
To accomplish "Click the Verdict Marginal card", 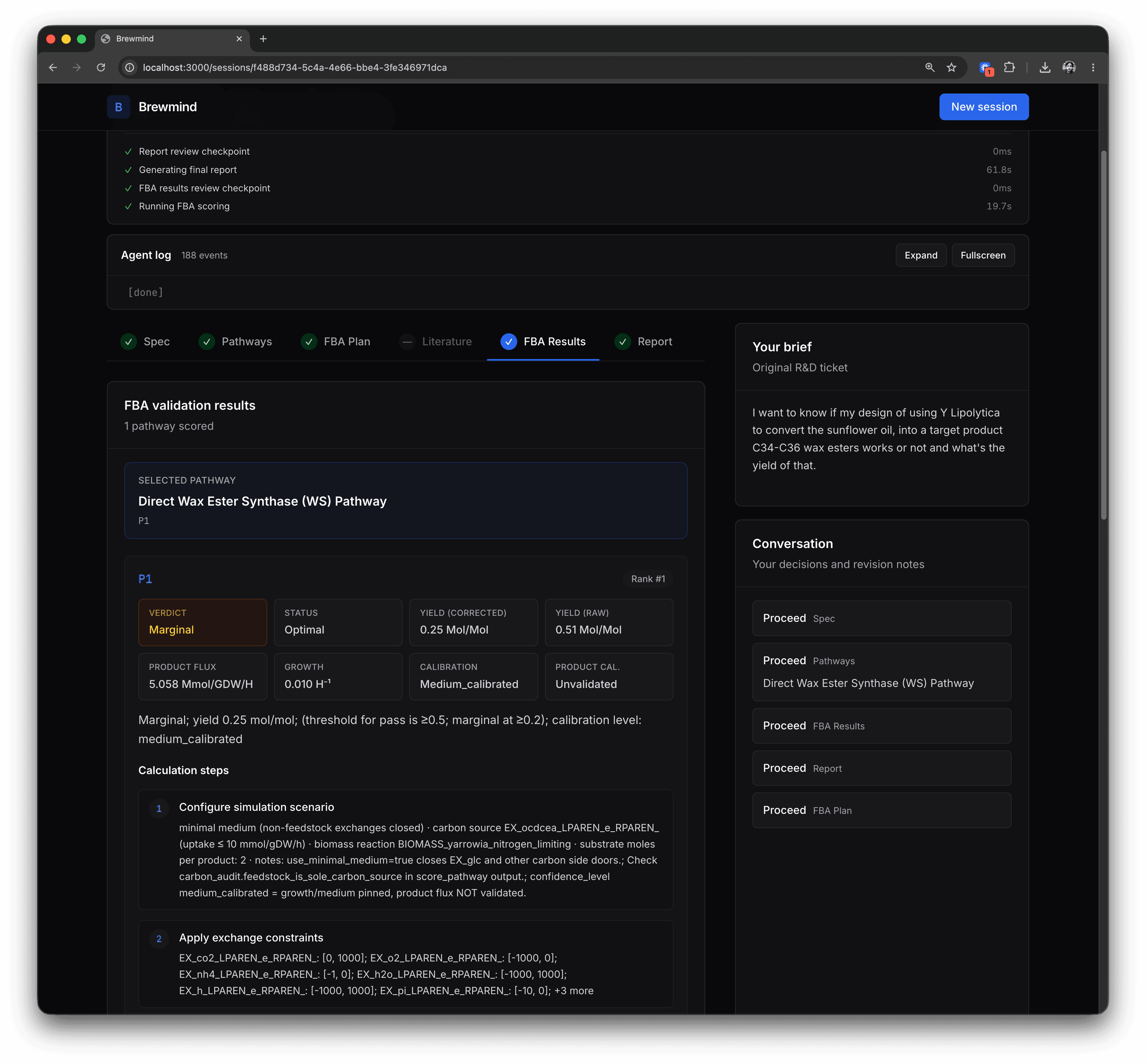I will pyautogui.click(x=202, y=623).
